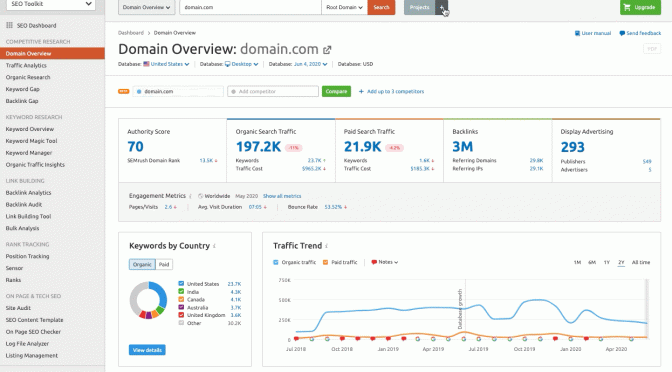
Task: Open the United States database dropdown
Action: (170, 64)
